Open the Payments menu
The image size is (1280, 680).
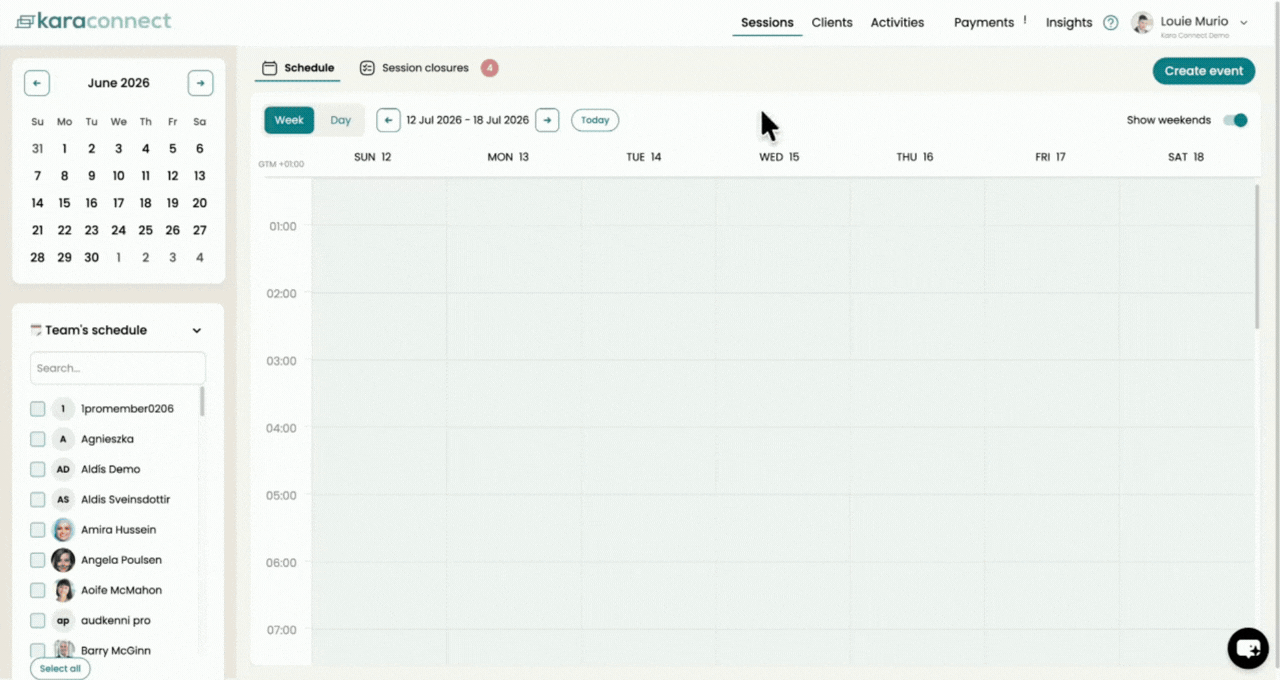coord(984,22)
